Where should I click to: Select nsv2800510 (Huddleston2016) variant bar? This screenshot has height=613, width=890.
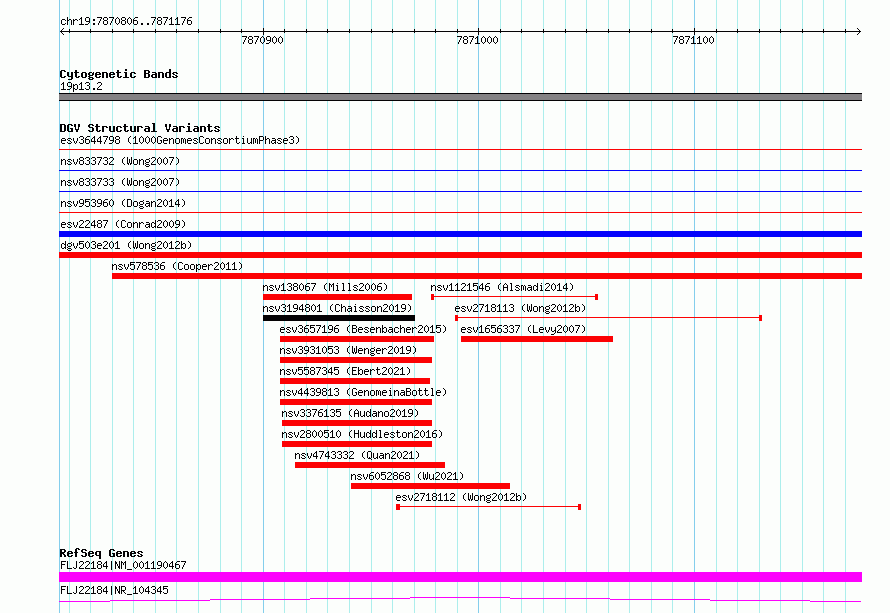coord(357,444)
